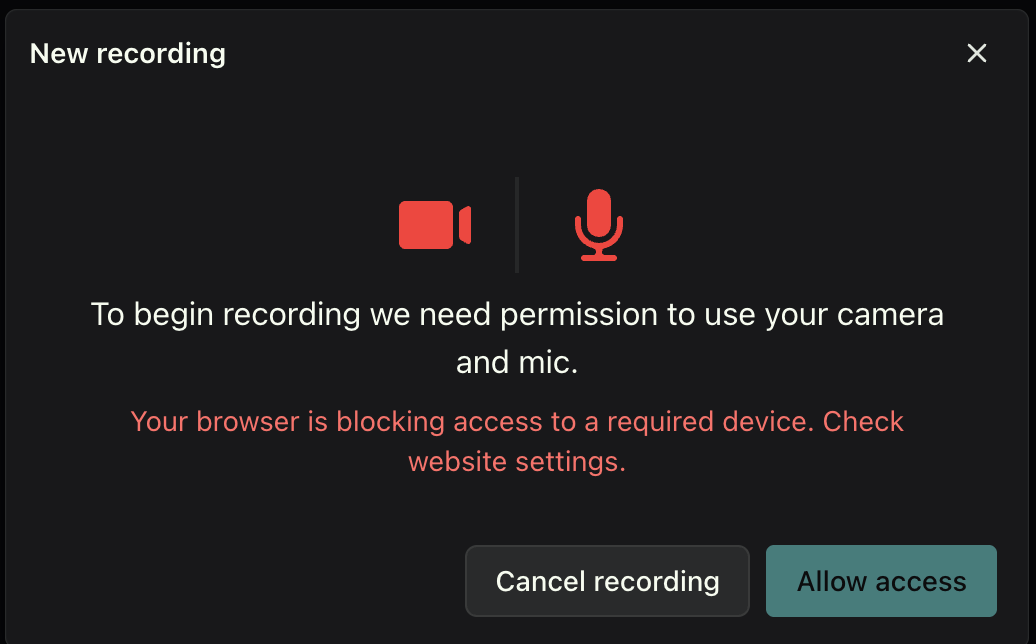The width and height of the screenshot is (1036, 644).
Task: Click the camera icon left of the divider
Action: point(434,224)
